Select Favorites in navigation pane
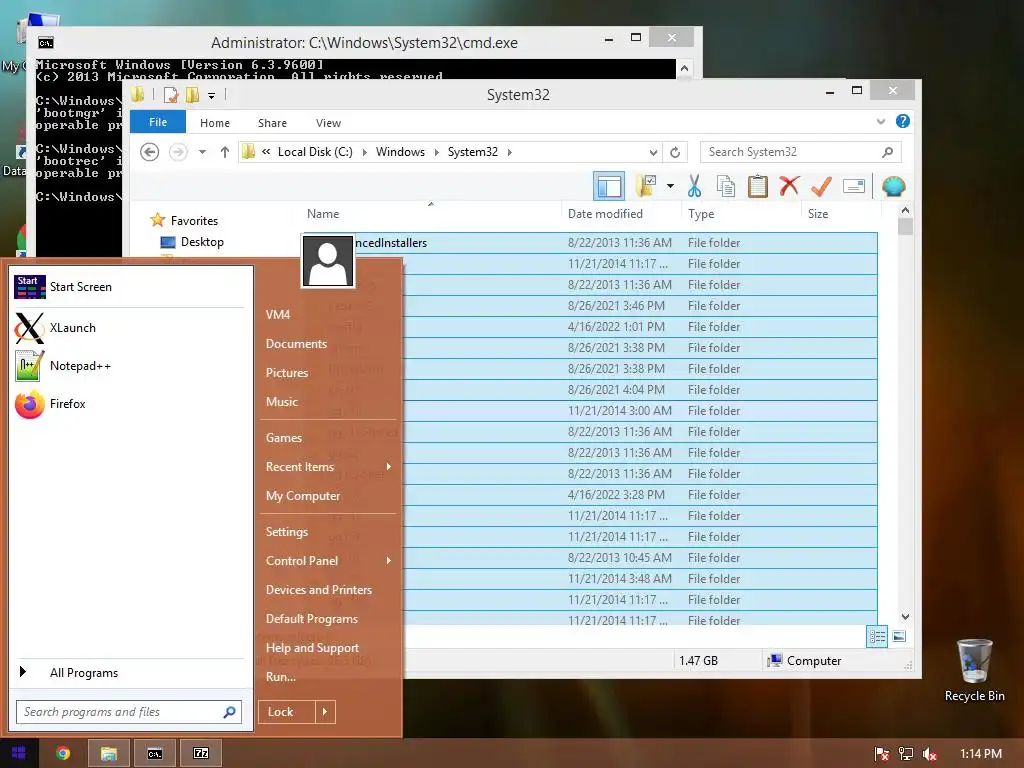1024x768 pixels. (x=194, y=221)
